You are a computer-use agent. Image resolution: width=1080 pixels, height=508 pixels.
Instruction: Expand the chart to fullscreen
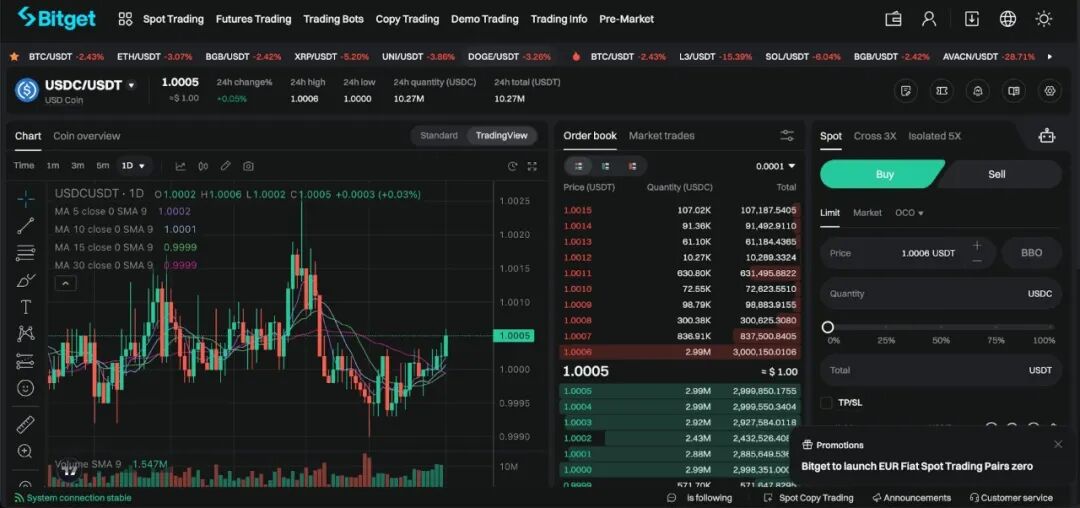pos(532,166)
